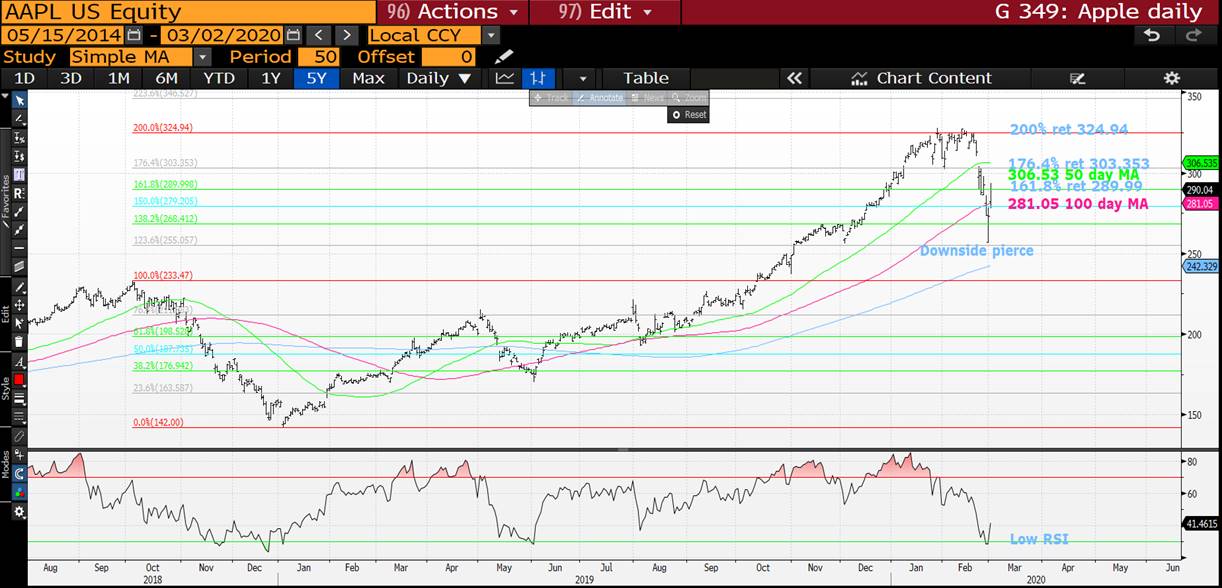The width and height of the screenshot is (1222, 588).
Task: Click the AAPL US Equity security field
Action: 188,12
